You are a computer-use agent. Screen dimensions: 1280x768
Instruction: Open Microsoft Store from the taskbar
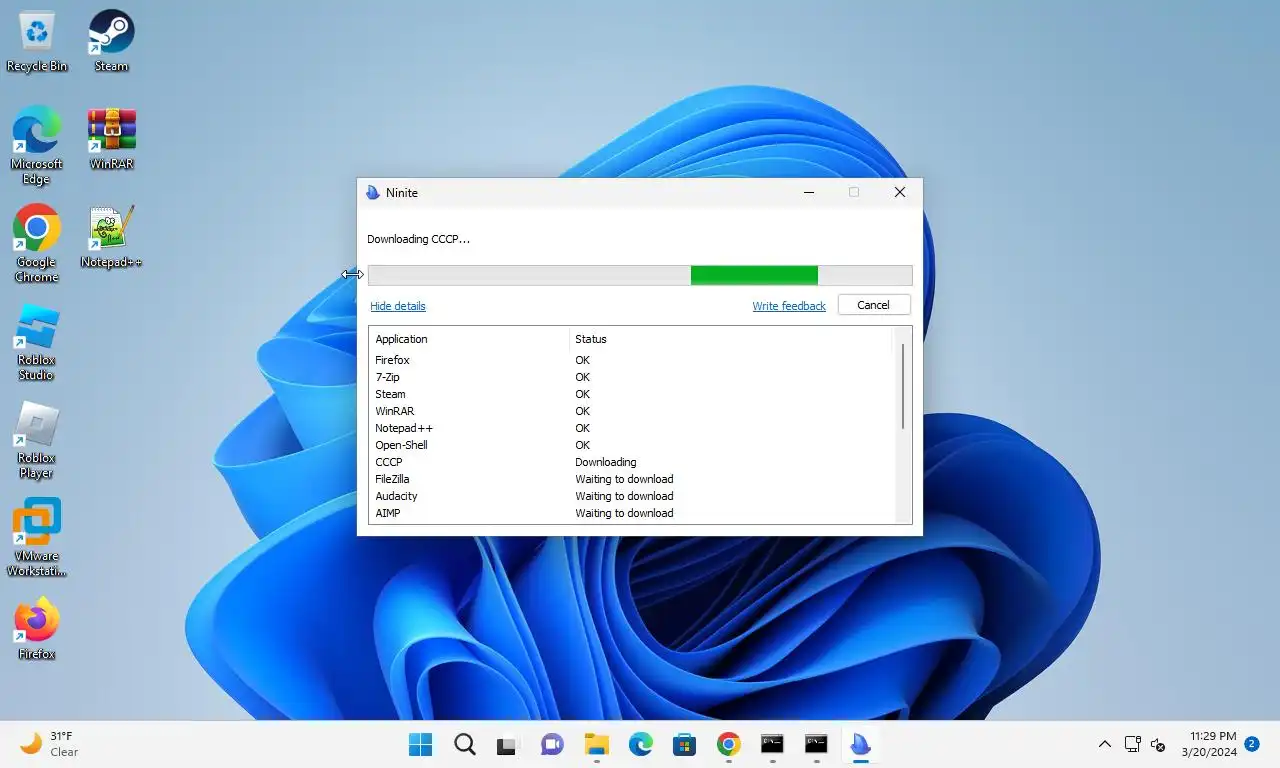point(685,744)
